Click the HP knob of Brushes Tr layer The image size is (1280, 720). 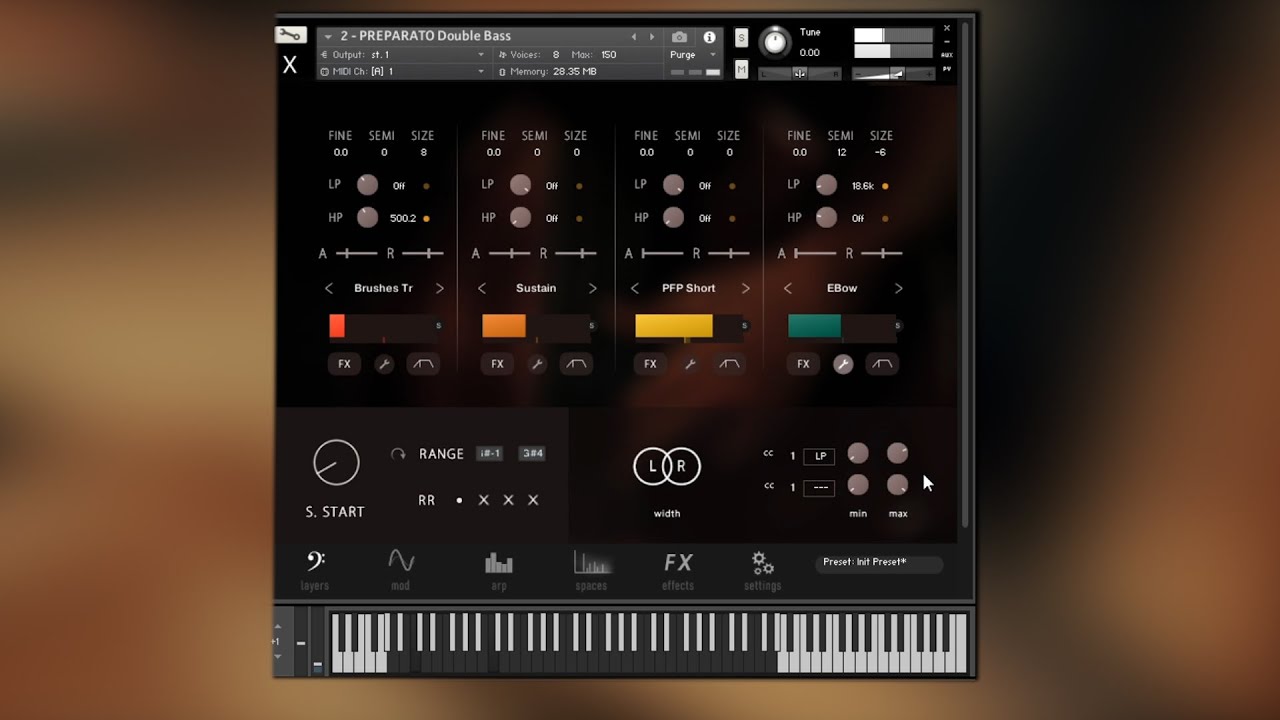pyautogui.click(x=368, y=217)
